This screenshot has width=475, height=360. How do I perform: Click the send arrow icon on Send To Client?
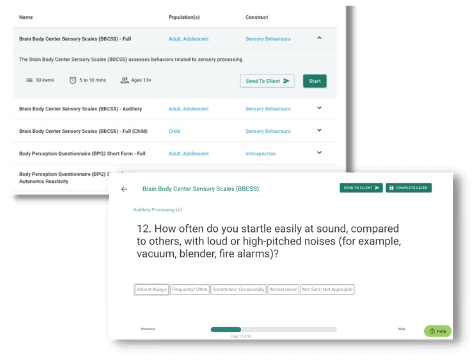point(286,81)
